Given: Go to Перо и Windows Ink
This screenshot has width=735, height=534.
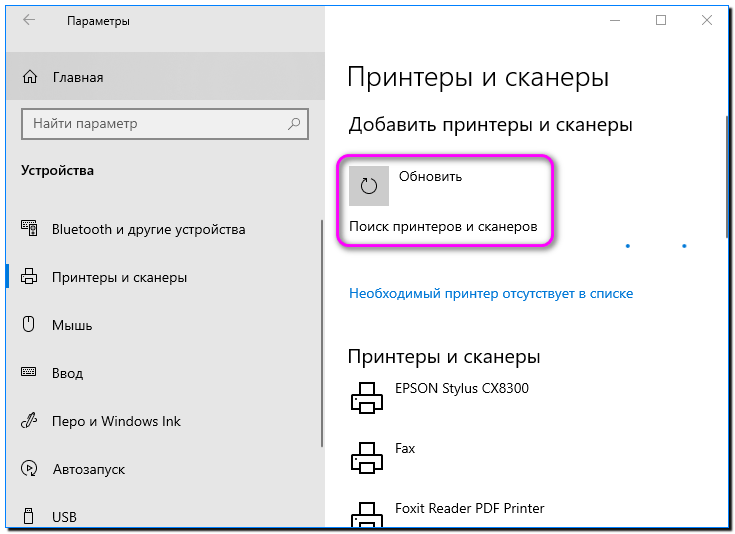Looking at the screenshot, I should (x=116, y=421).
